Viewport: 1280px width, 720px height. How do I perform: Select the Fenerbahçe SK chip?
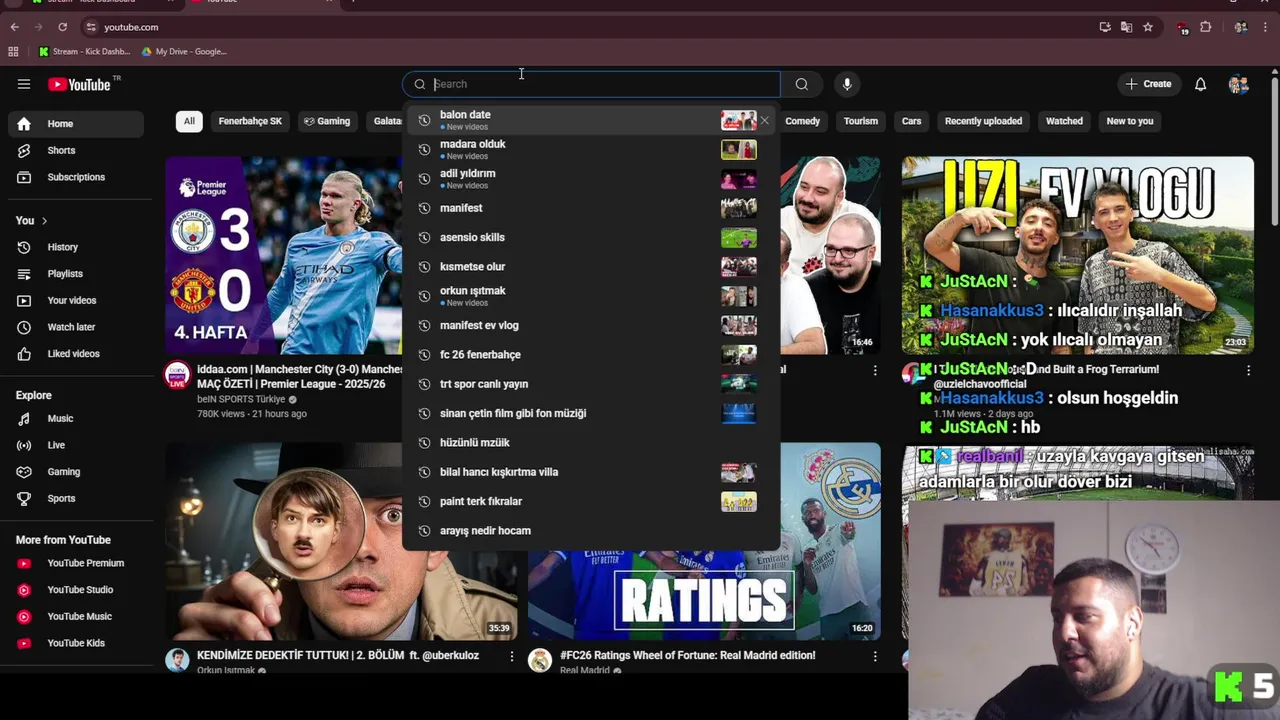250,121
